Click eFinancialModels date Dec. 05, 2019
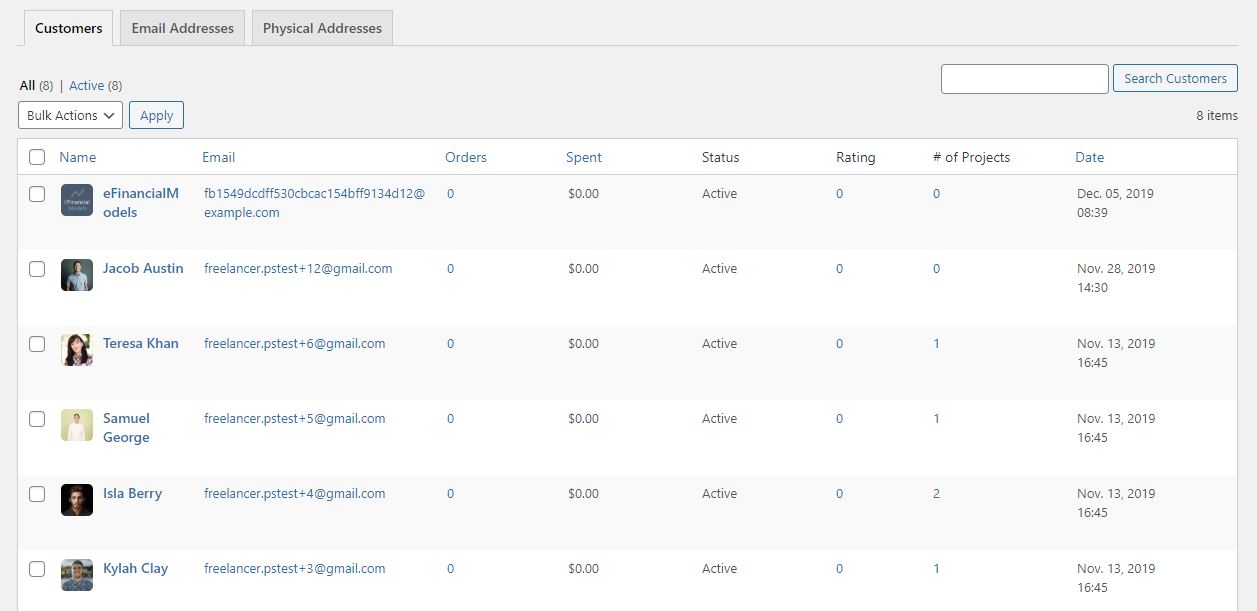This screenshot has height=611, width=1257. (x=1115, y=193)
